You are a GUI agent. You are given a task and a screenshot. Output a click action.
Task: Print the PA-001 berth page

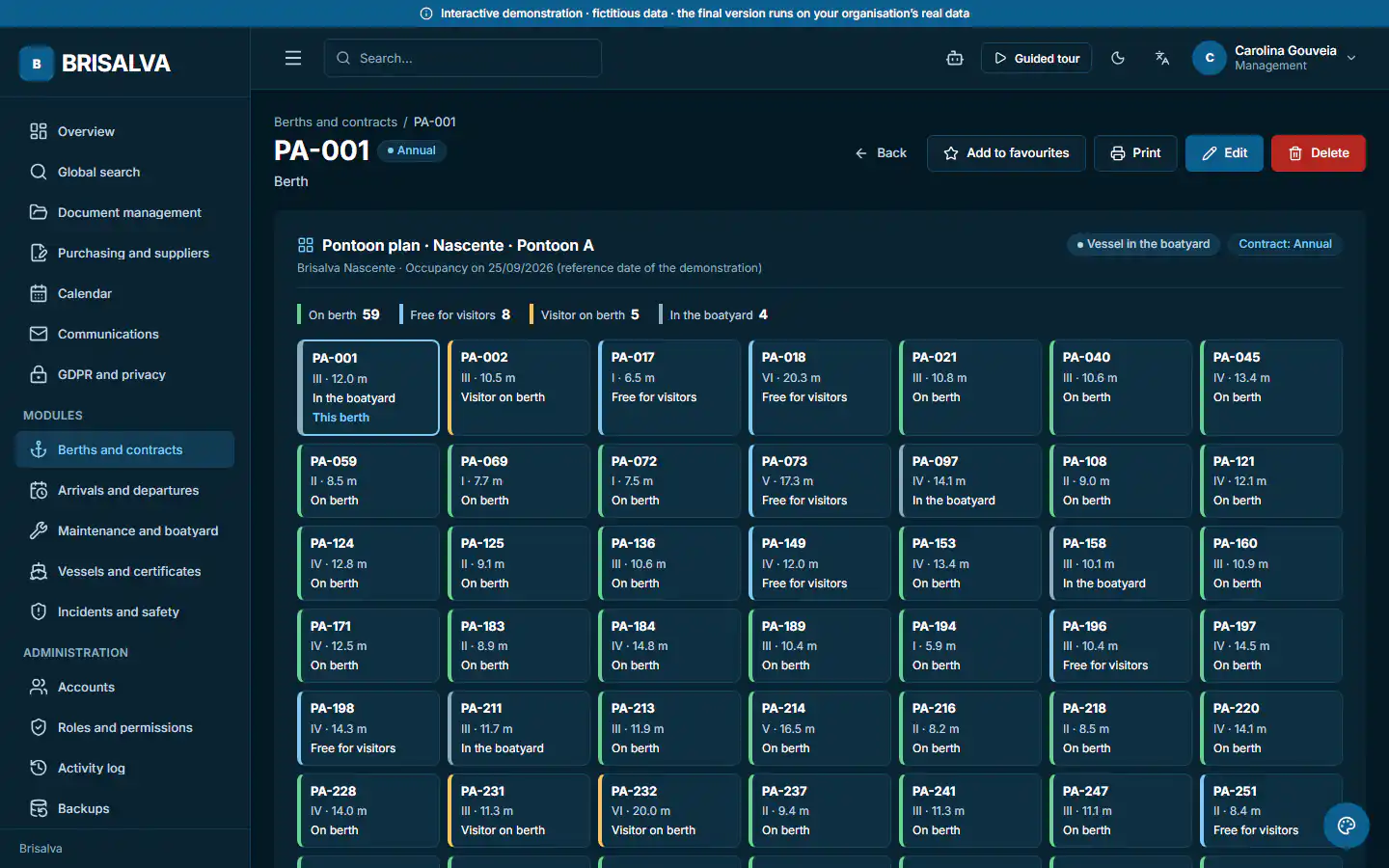coord(1135,153)
